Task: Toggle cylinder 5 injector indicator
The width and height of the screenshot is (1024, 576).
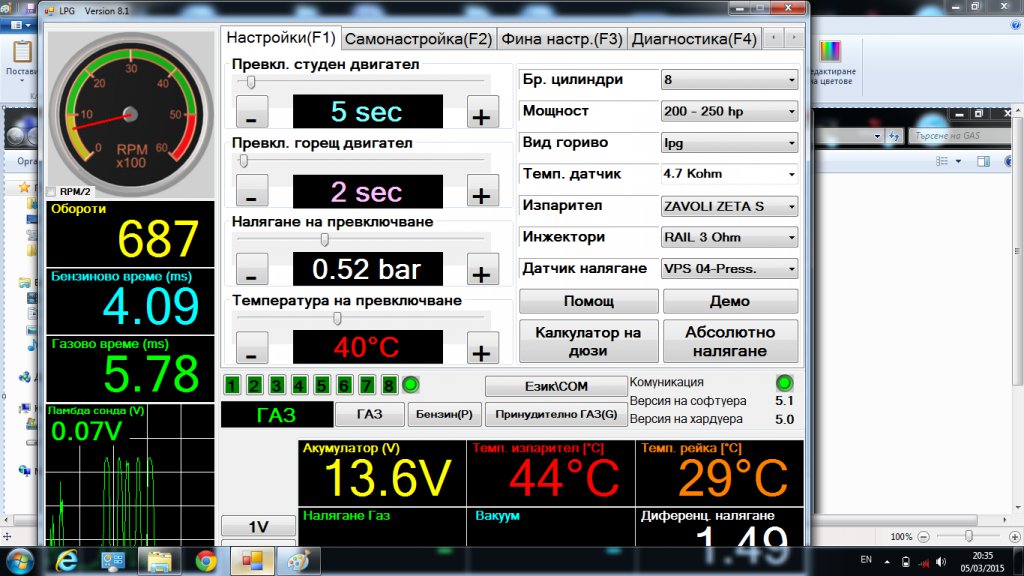Action: tap(322, 385)
